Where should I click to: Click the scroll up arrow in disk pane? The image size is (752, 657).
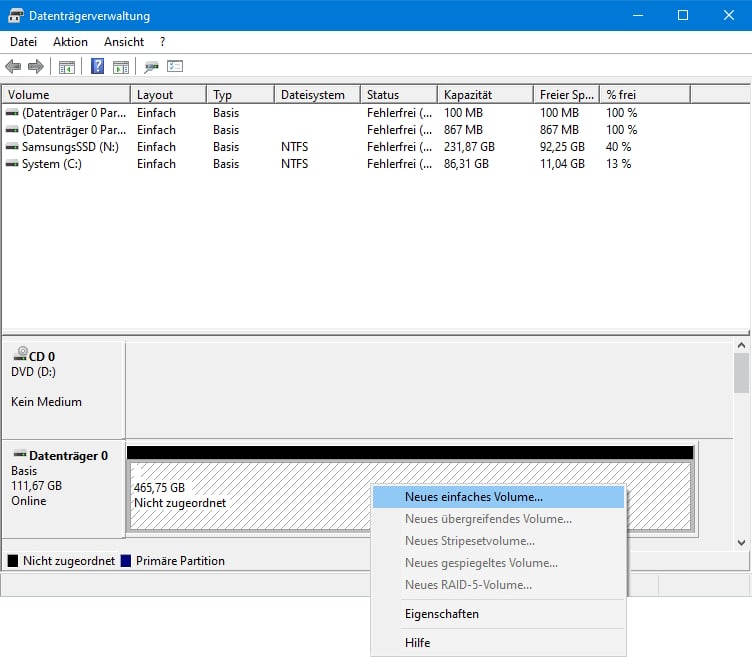pos(741,345)
